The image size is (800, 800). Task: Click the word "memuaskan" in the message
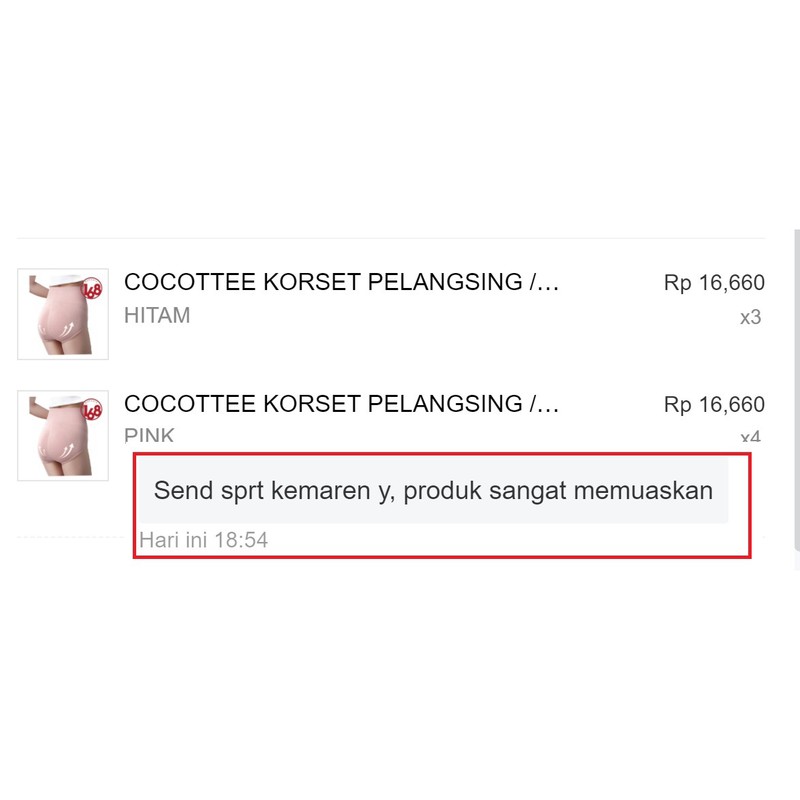point(643,491)
